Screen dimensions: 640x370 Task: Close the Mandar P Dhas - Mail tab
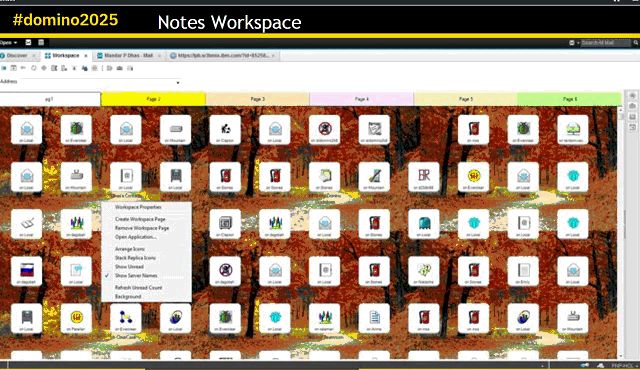pos(159,56)
